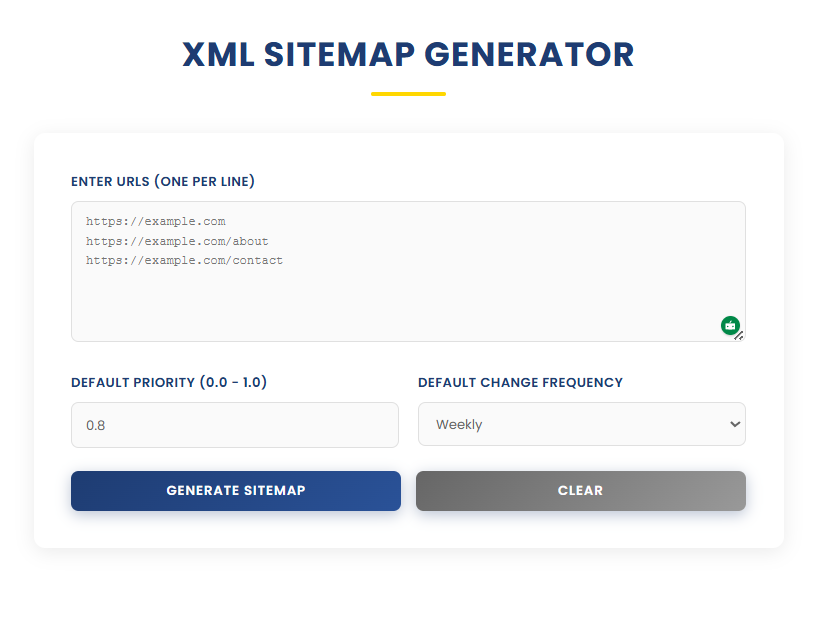This screenshot has width=827, height=622.
Task: Click the textarea resize handle
Action: click(740, 338)
